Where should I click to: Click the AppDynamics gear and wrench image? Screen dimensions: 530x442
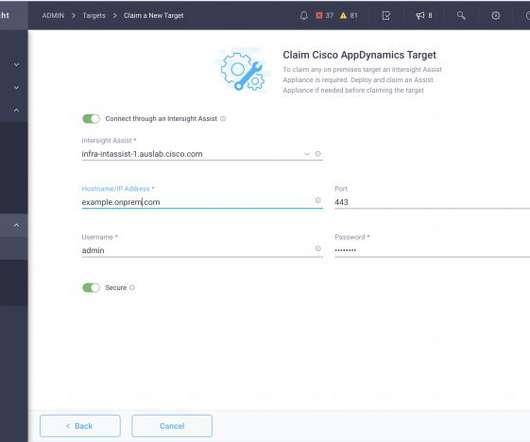(x=243, y=71)
